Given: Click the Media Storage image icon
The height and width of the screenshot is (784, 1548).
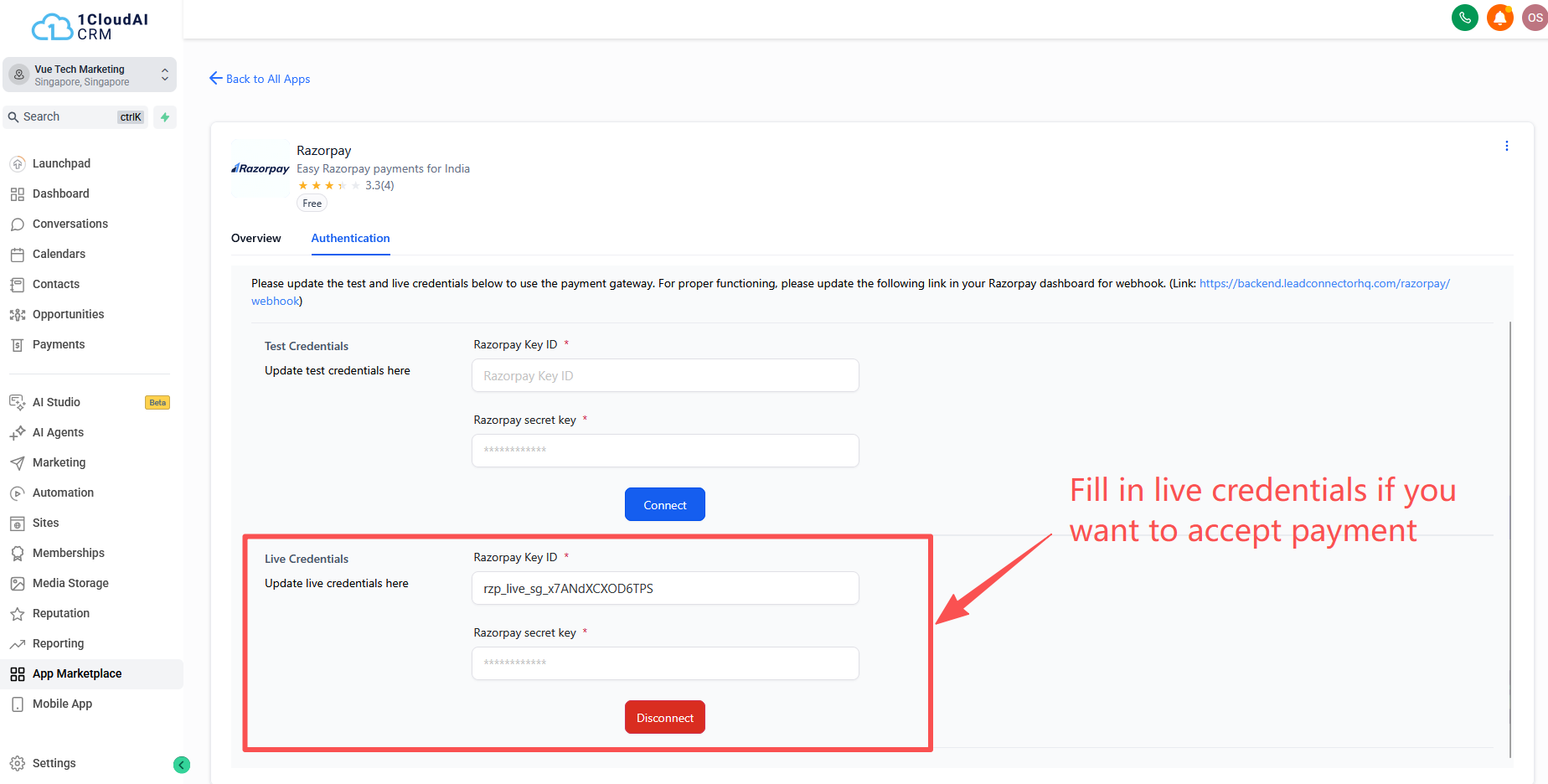Looking at the screenshot, I should [18, 583].
